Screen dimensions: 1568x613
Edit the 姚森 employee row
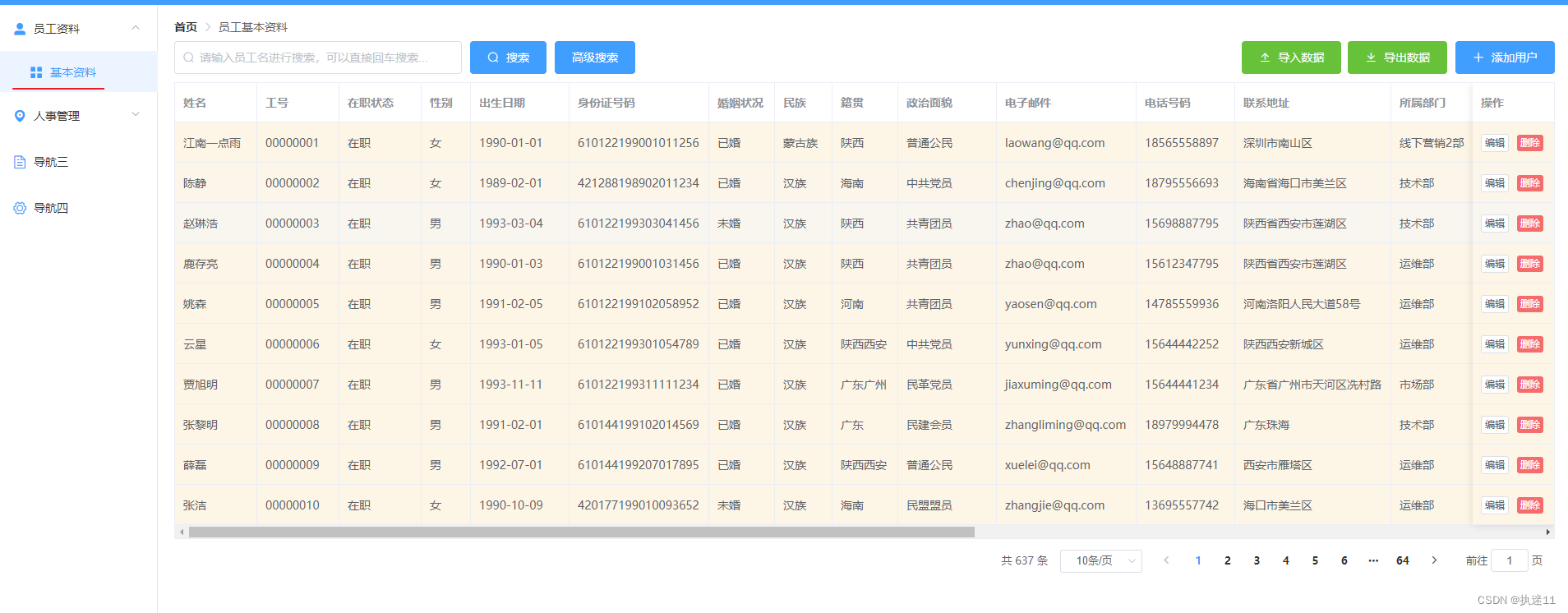1495,304
